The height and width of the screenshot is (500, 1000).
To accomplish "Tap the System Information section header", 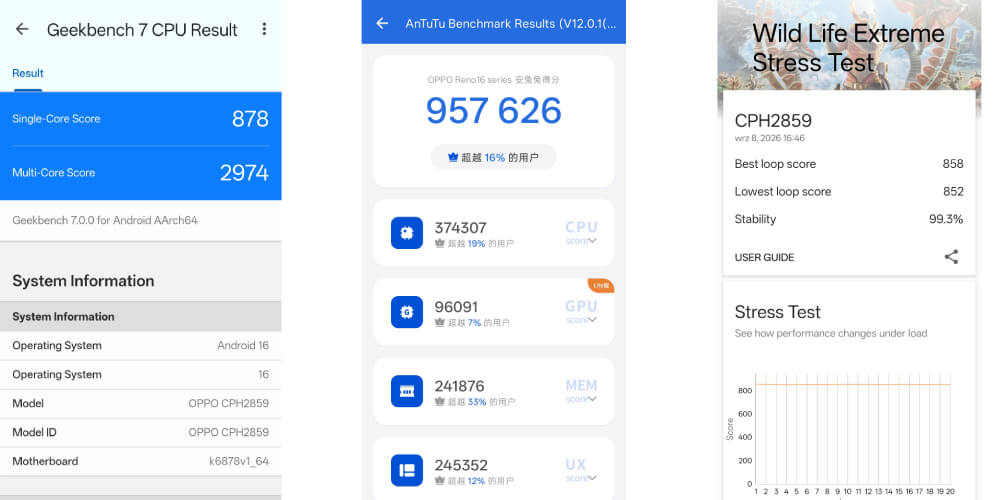I will click(140, 316).
